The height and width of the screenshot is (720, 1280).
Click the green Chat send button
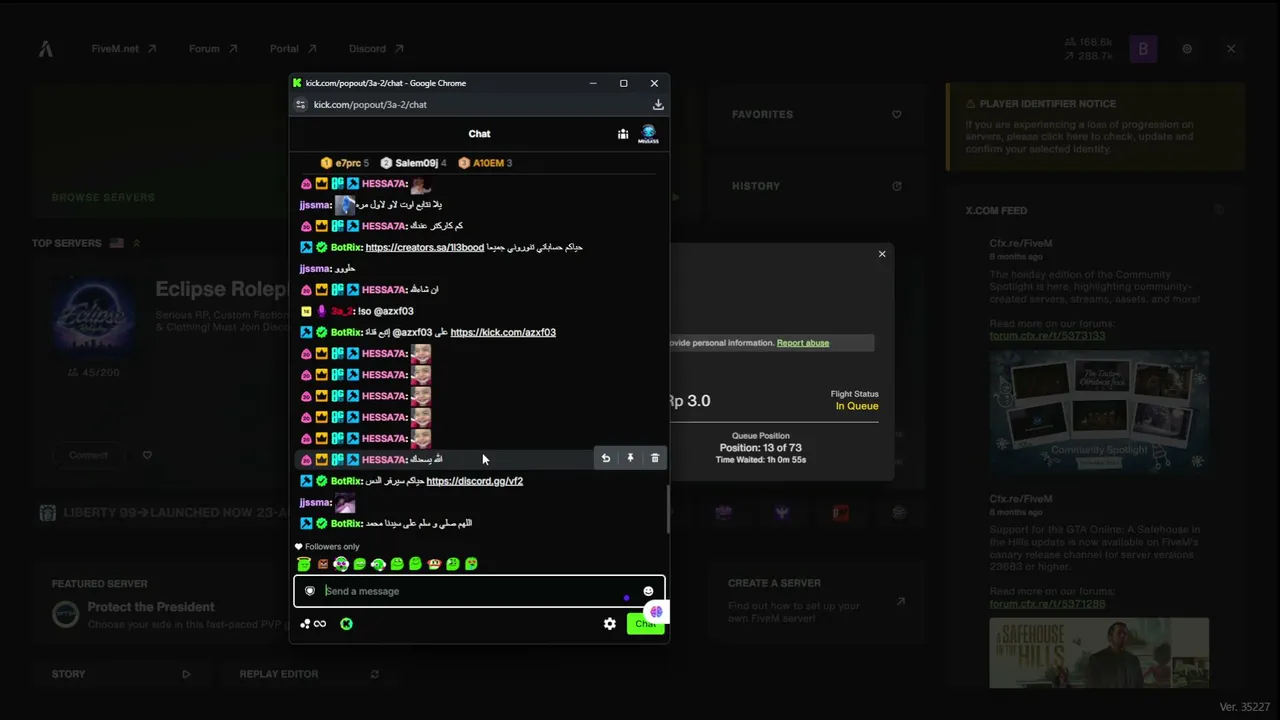pos(645,624)
